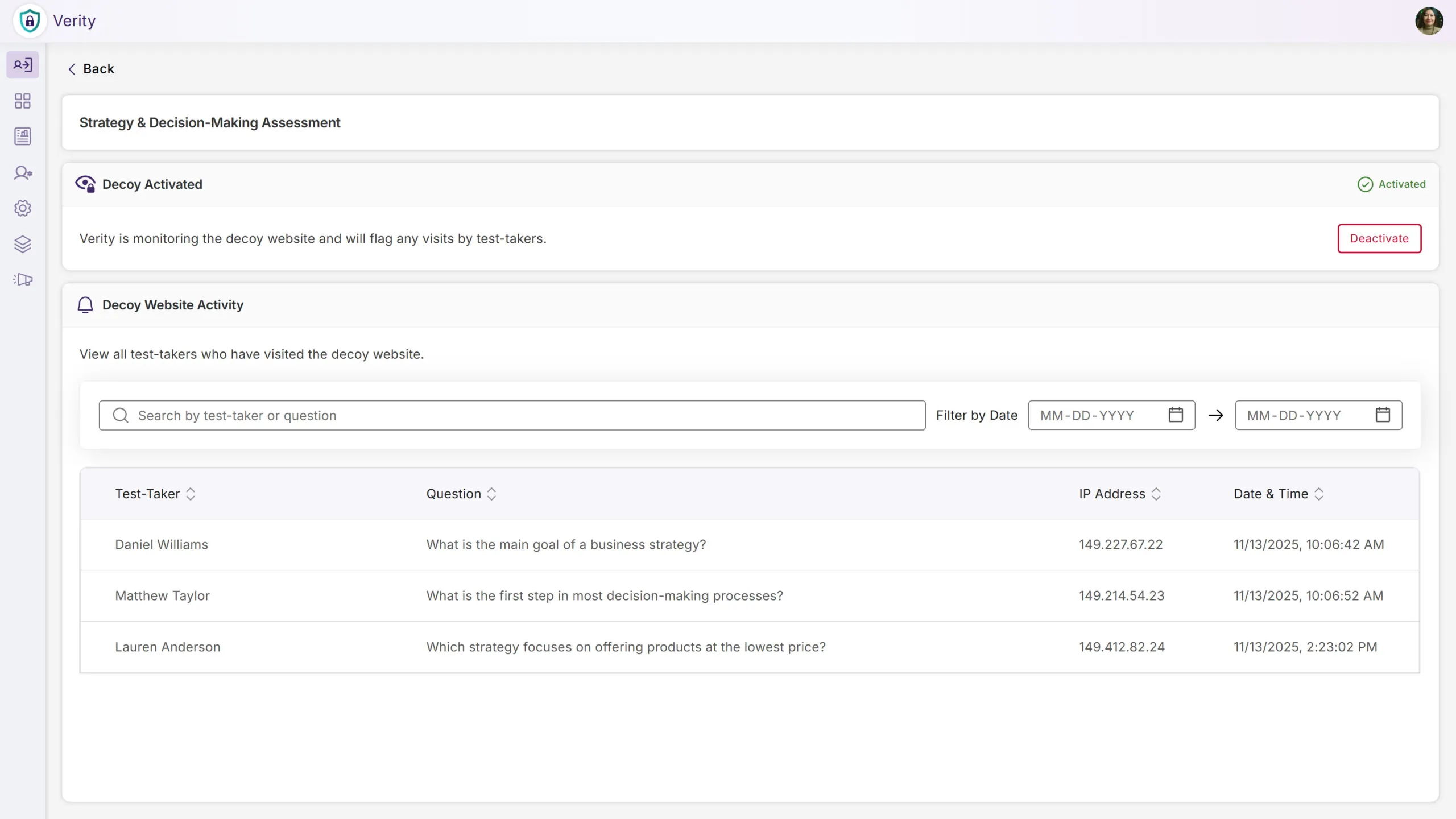Screen dimensions: 1456x819
Task: Select the test-taker login sidebar icon
Action: coord(23,65)
